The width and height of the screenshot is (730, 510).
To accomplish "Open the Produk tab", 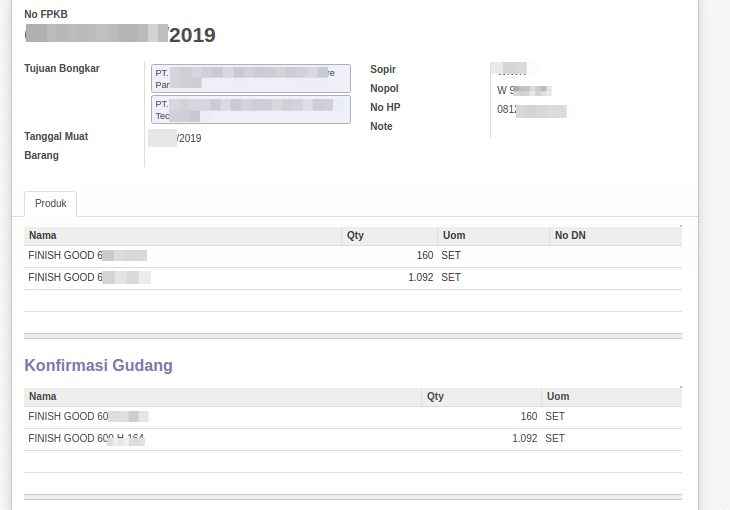I will (50, 203).
